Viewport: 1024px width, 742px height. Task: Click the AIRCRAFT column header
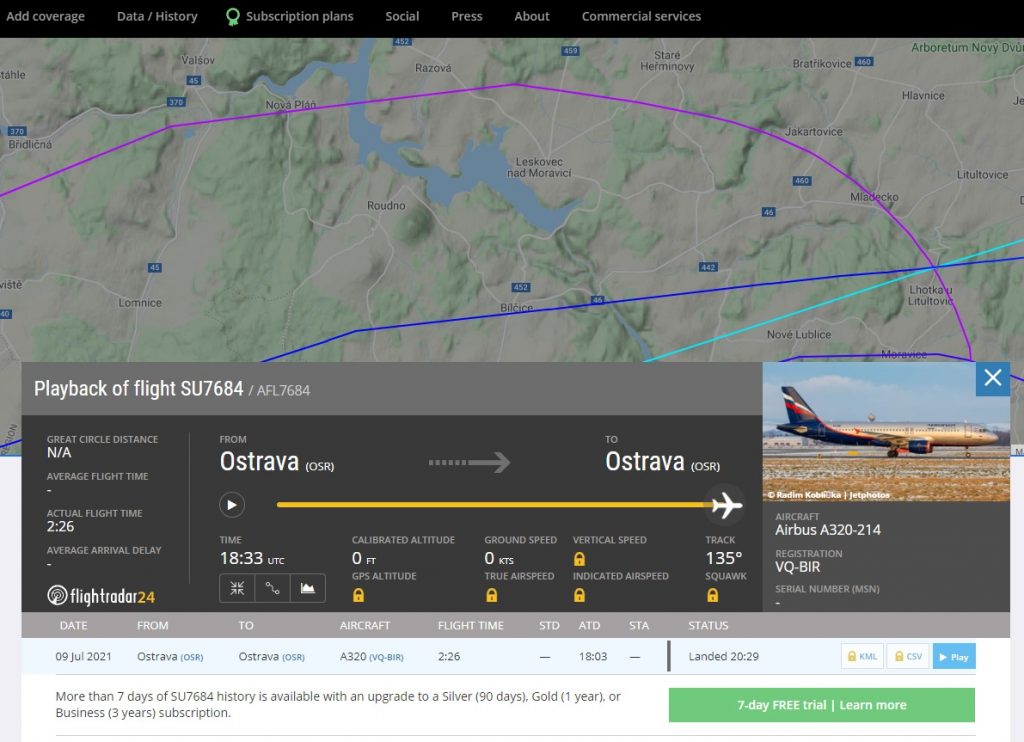click(x=364, y=626)
